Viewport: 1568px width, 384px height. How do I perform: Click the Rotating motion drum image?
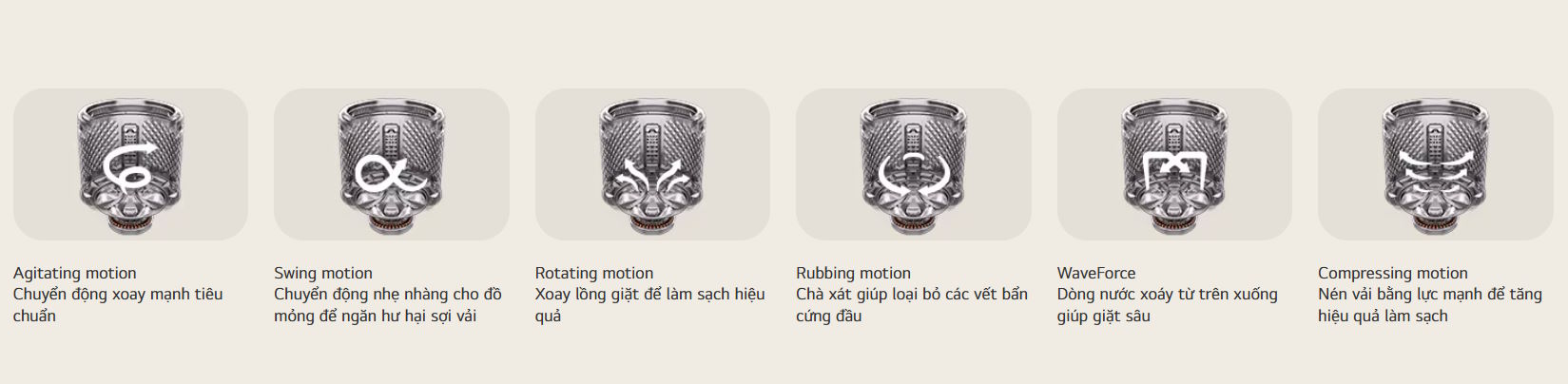point(652,164)
